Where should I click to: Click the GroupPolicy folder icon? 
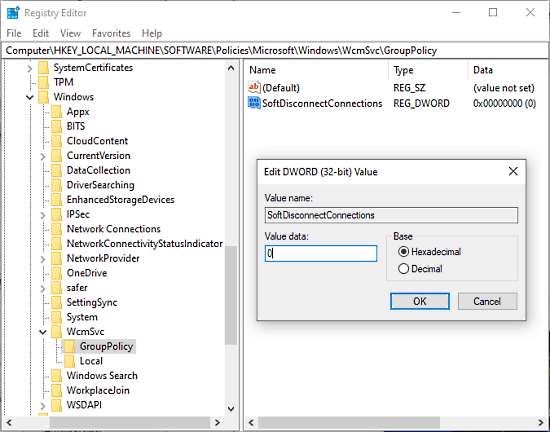69,346
